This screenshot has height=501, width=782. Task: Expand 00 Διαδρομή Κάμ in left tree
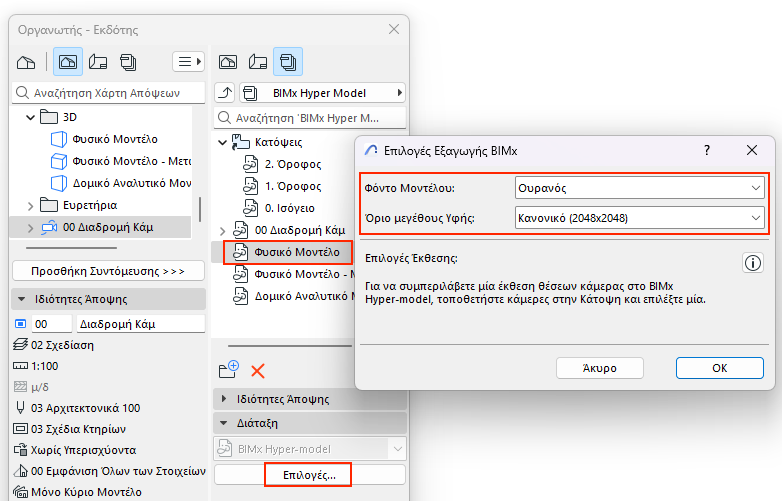30,228
